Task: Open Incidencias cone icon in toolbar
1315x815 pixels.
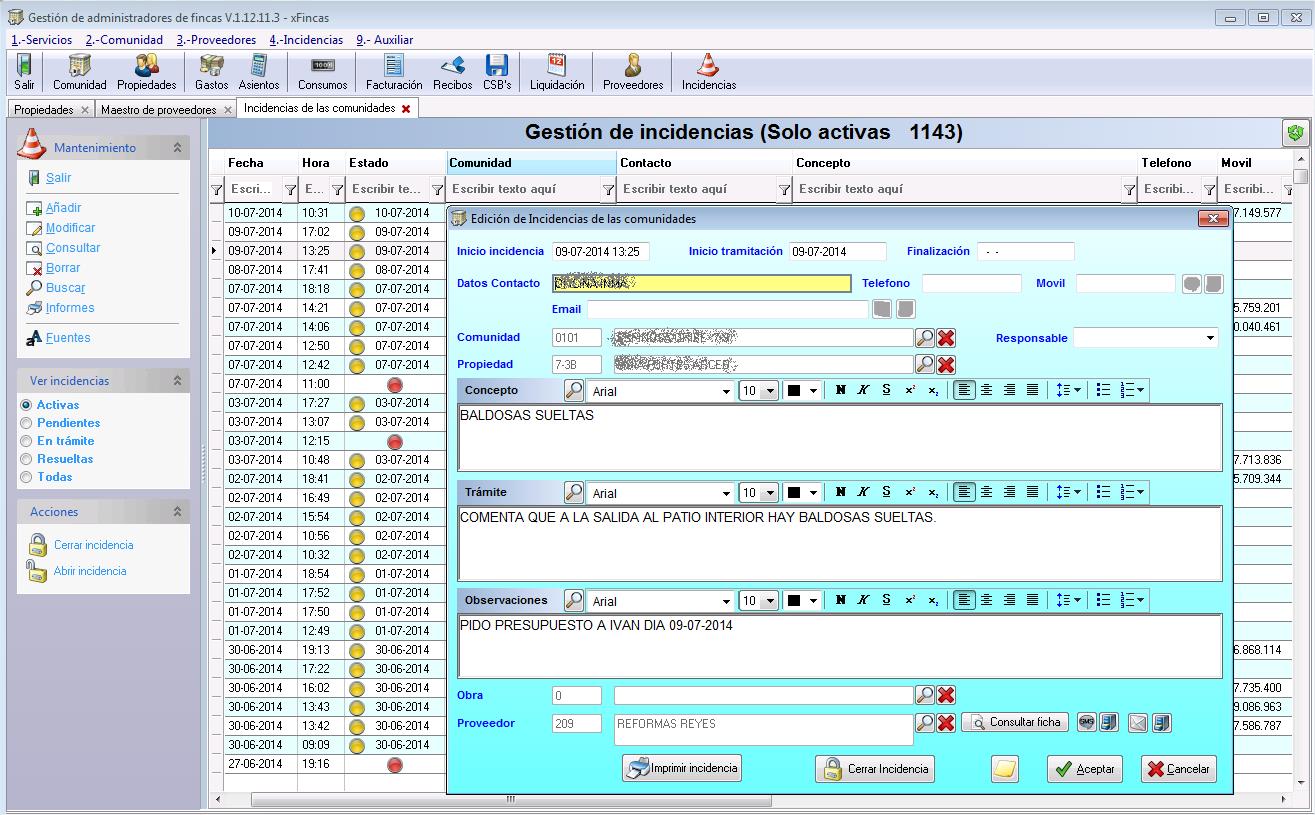Action: 709,72
